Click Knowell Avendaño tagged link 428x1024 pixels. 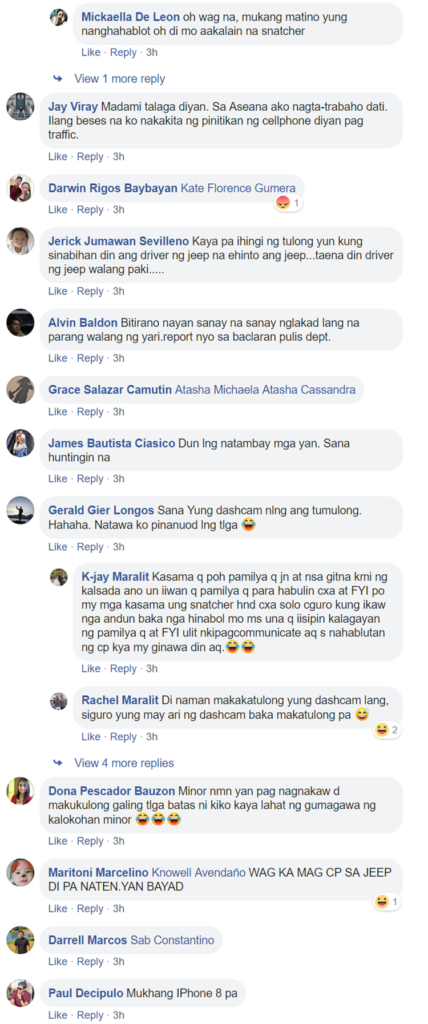pyautogui.click(x=198, y=872)
